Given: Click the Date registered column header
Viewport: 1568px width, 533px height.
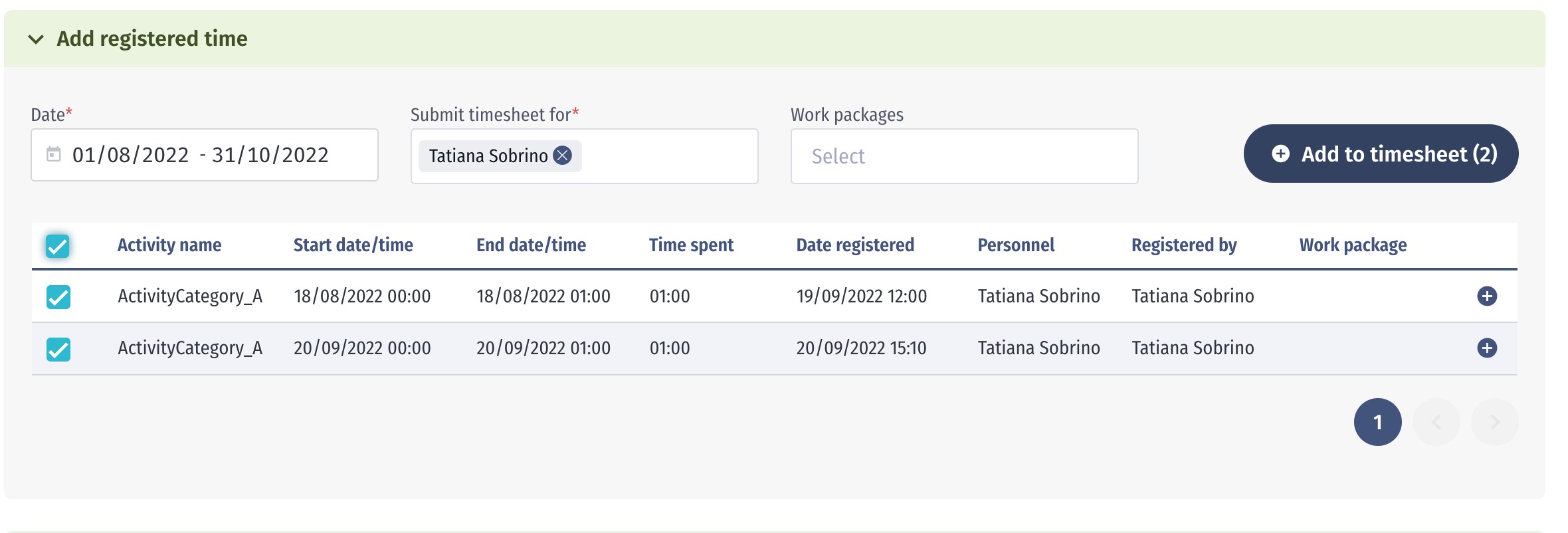Looking at the screenshot, I should tap(855, 245).
